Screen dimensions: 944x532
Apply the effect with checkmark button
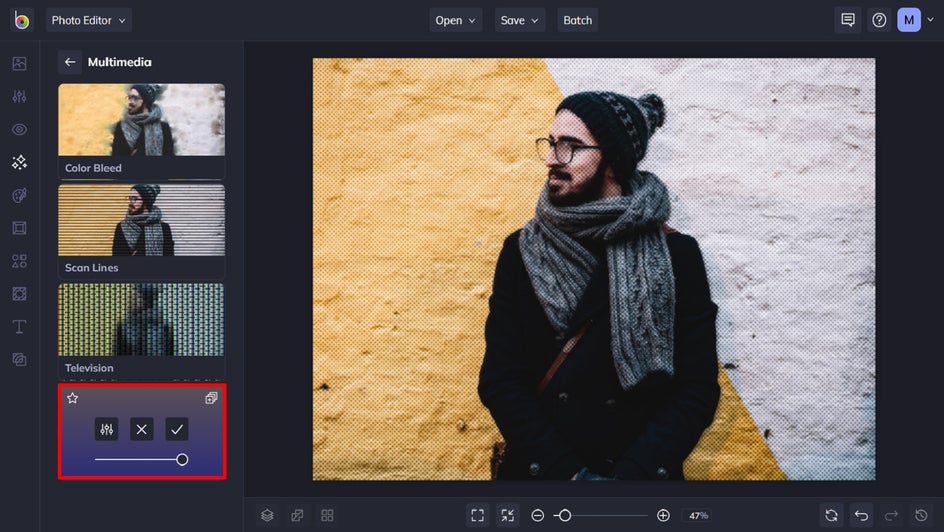point(177,429)
